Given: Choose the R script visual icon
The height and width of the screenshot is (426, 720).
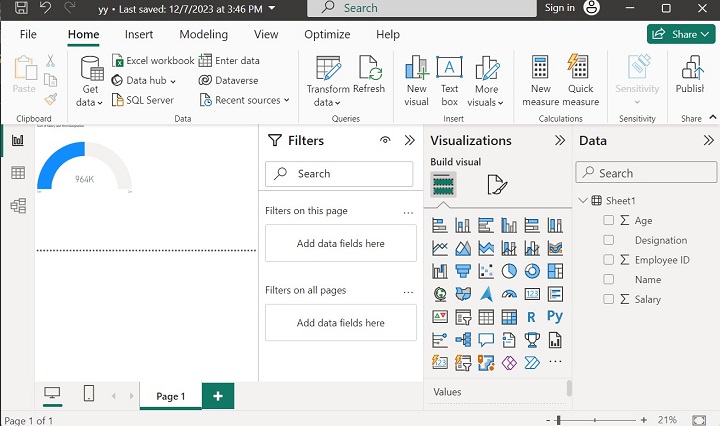Looking at the screenshot, I should [532, 317].
